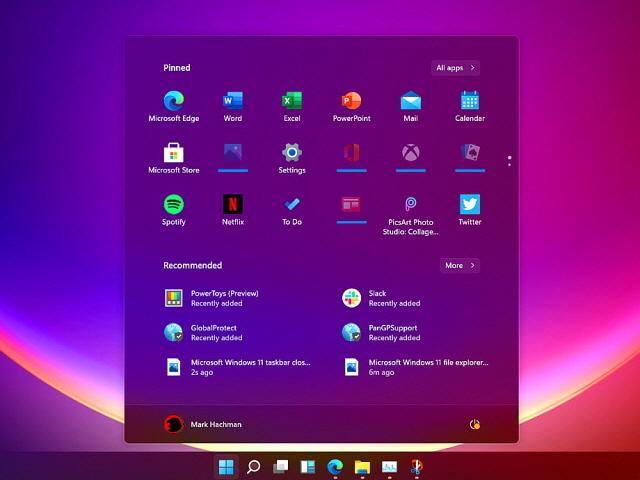Launch the Twitter app
640x480 pixels.
tap(470, 211)
